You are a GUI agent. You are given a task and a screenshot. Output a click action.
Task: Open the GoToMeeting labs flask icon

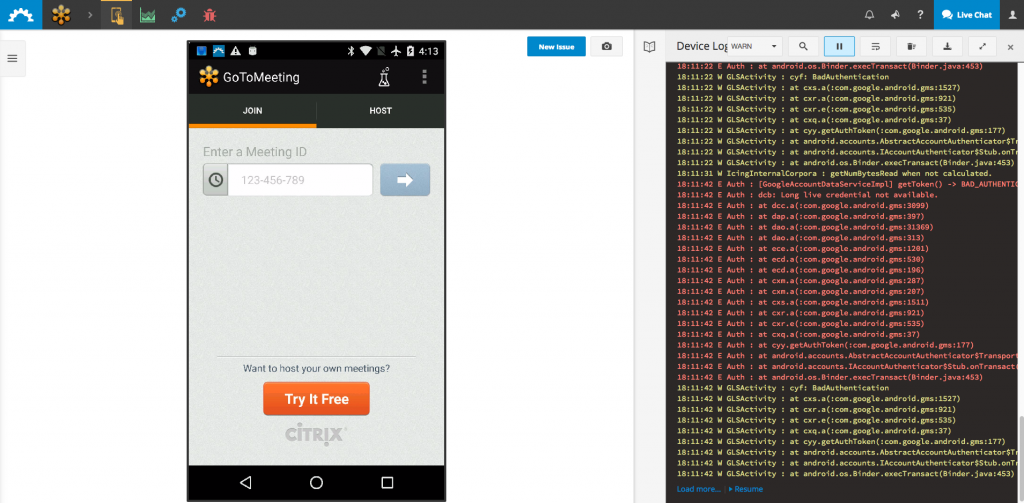tap(384, 77)
